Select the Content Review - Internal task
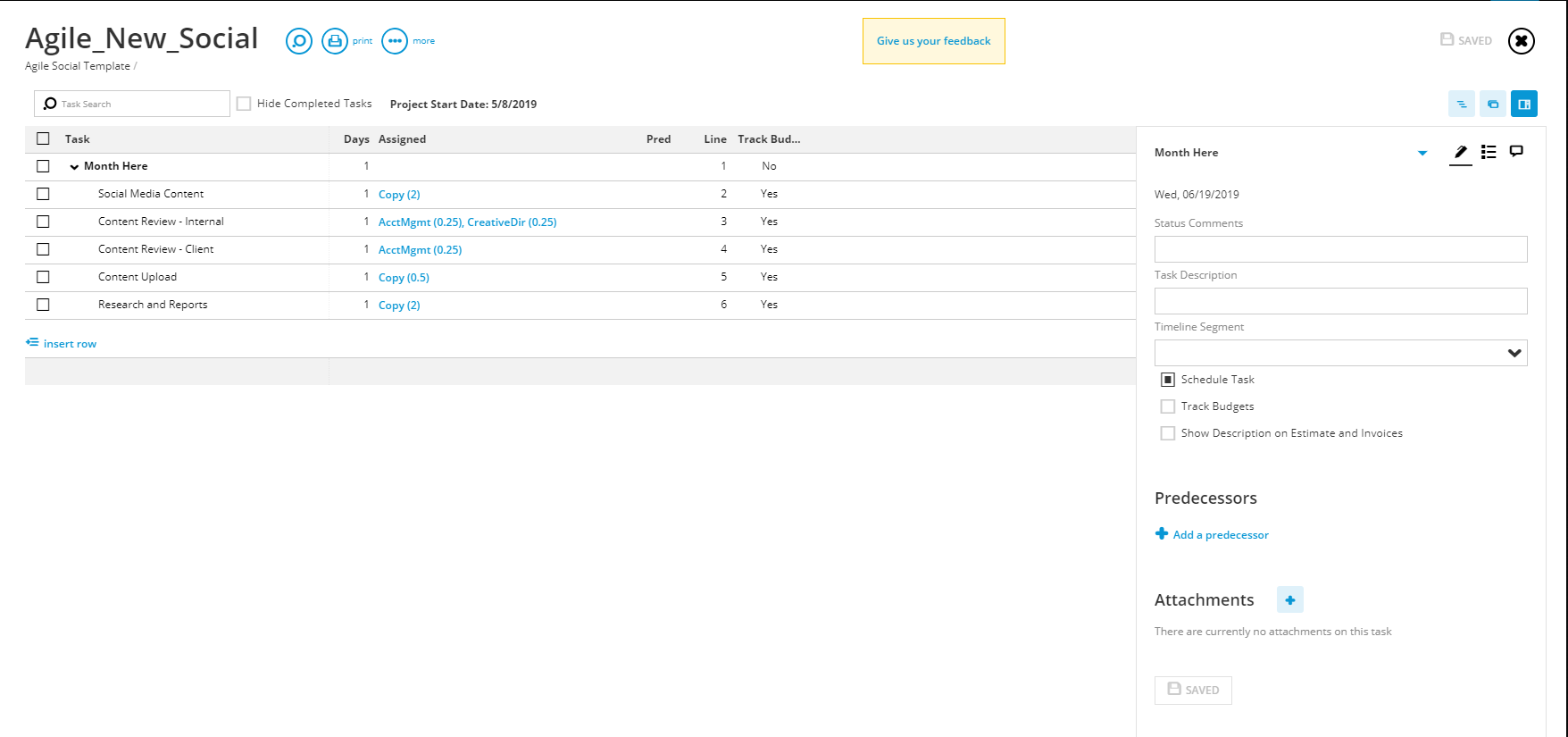 tap(161, 222)
